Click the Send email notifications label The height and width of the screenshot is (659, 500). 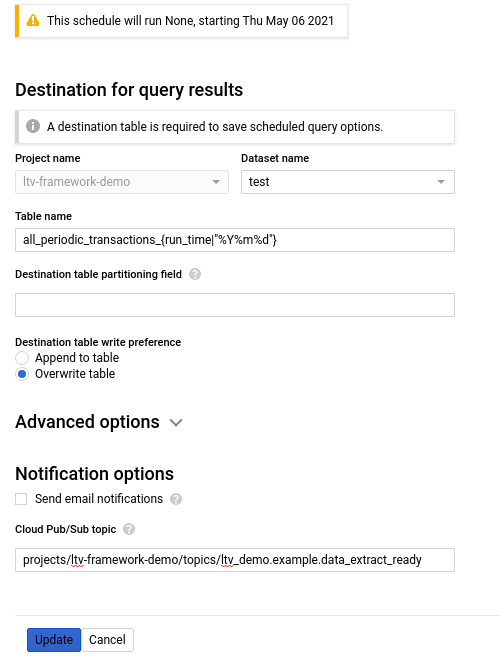click(99, 499)
